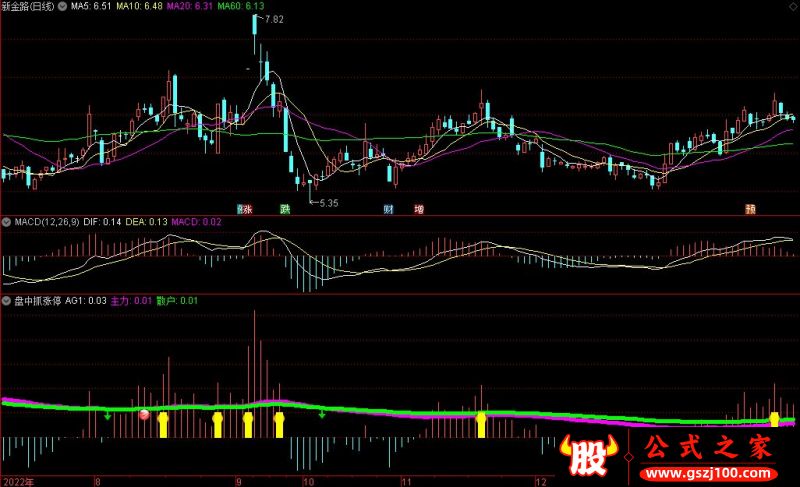Click the month 12 axis label
This screenshot has width=800, height=487.
(541, 481)
